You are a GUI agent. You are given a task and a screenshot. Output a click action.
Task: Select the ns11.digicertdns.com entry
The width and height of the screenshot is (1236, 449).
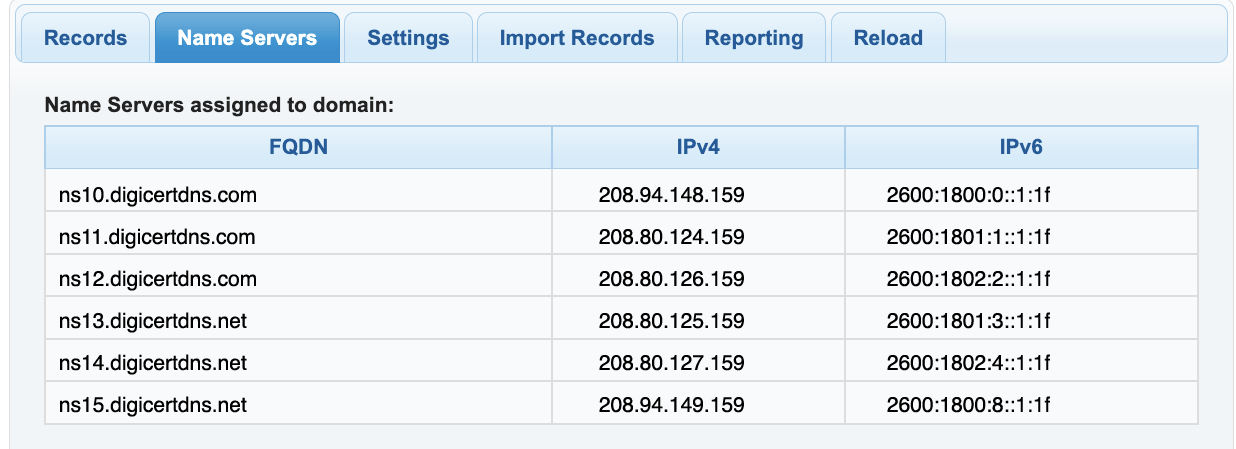pos(157,237)
